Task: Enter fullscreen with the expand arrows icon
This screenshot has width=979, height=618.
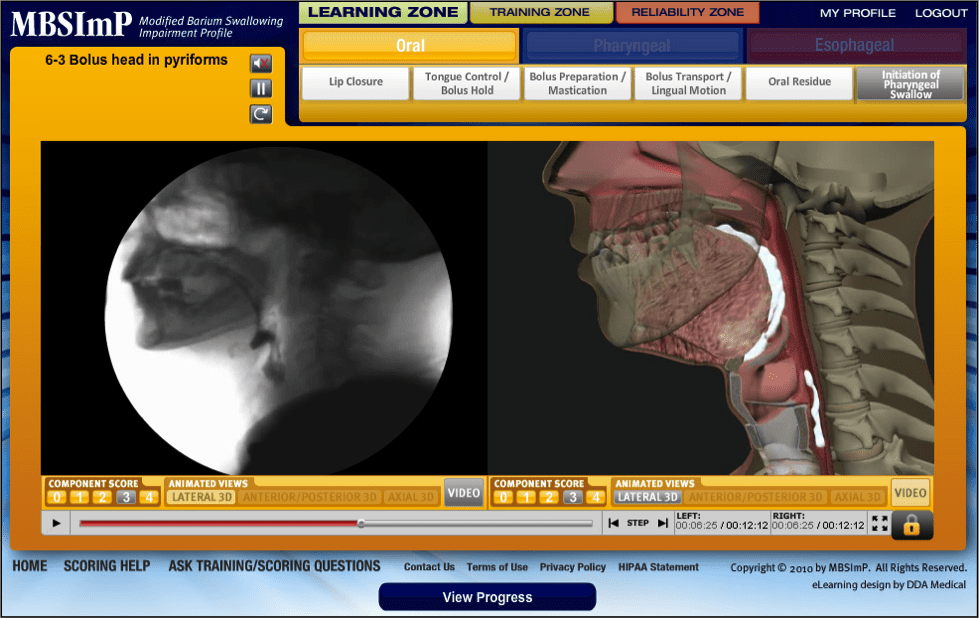Action: coord(880,523)
